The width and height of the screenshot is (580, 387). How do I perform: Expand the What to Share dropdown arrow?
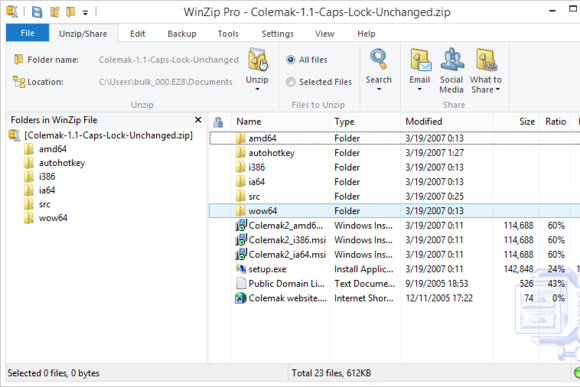(x=498, y=89)
